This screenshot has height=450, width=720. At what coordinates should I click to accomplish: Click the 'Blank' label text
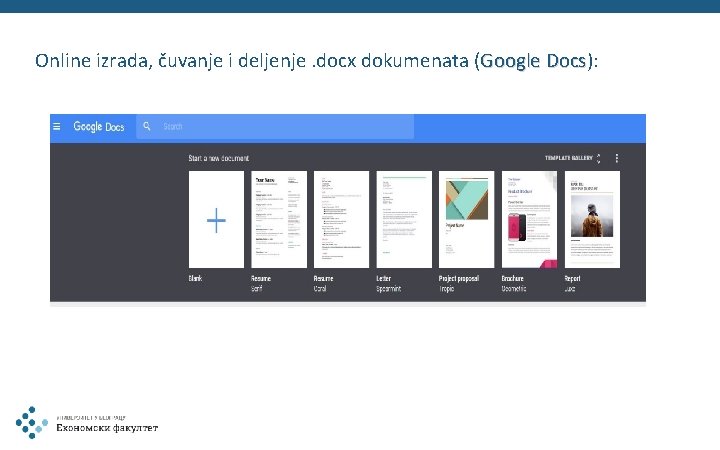click(195, 278)
